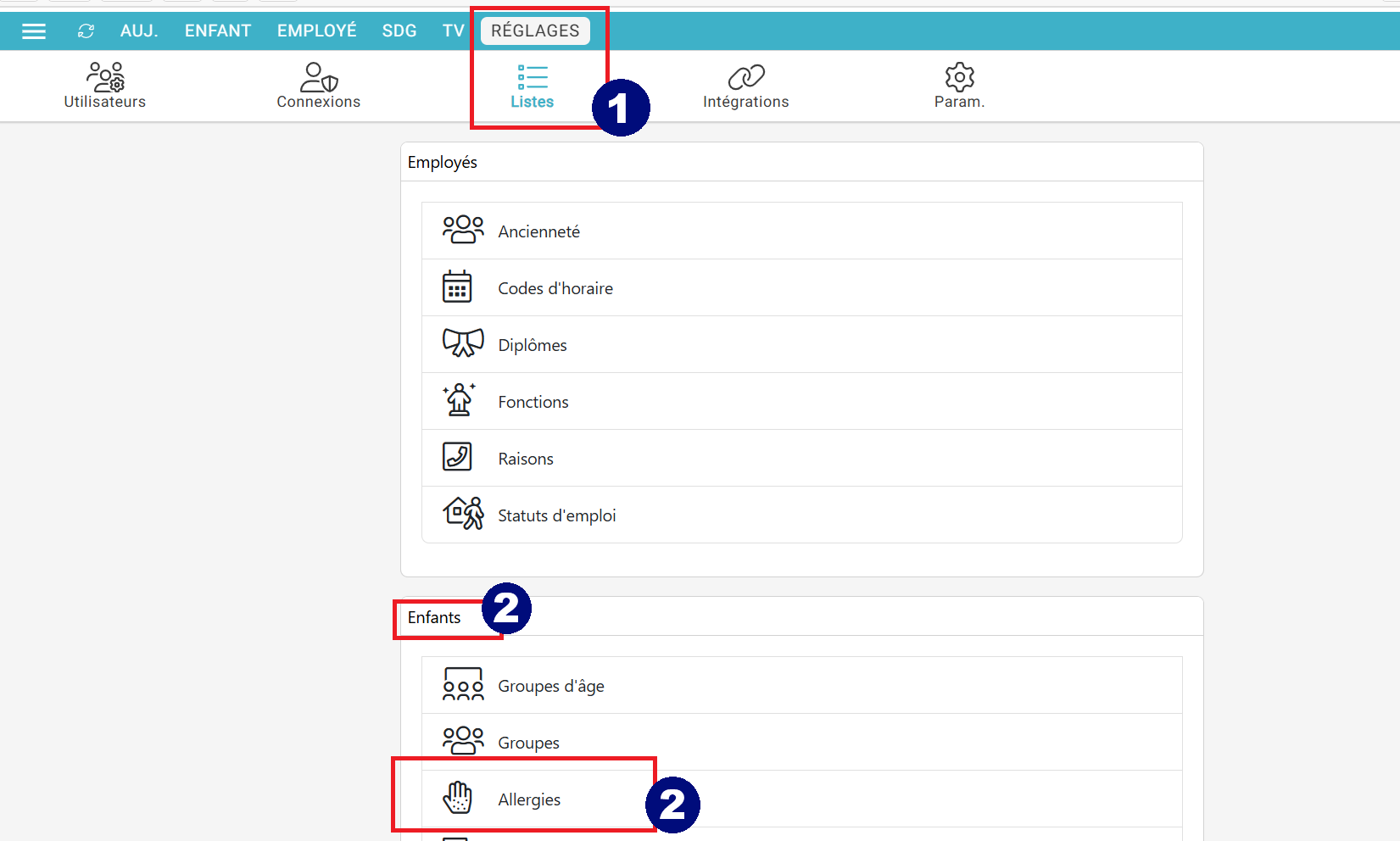Open Param. gear icon
Viewport: 1400px width, 841px height.
tap(959, 77)
